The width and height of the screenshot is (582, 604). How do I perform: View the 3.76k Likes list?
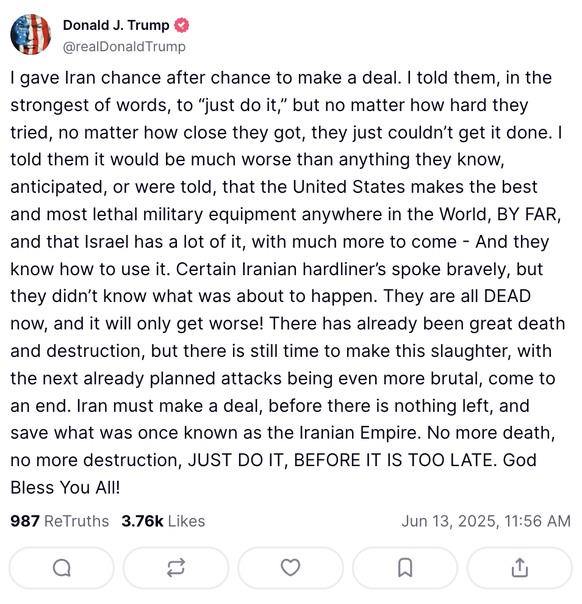[x=163, y=521]
